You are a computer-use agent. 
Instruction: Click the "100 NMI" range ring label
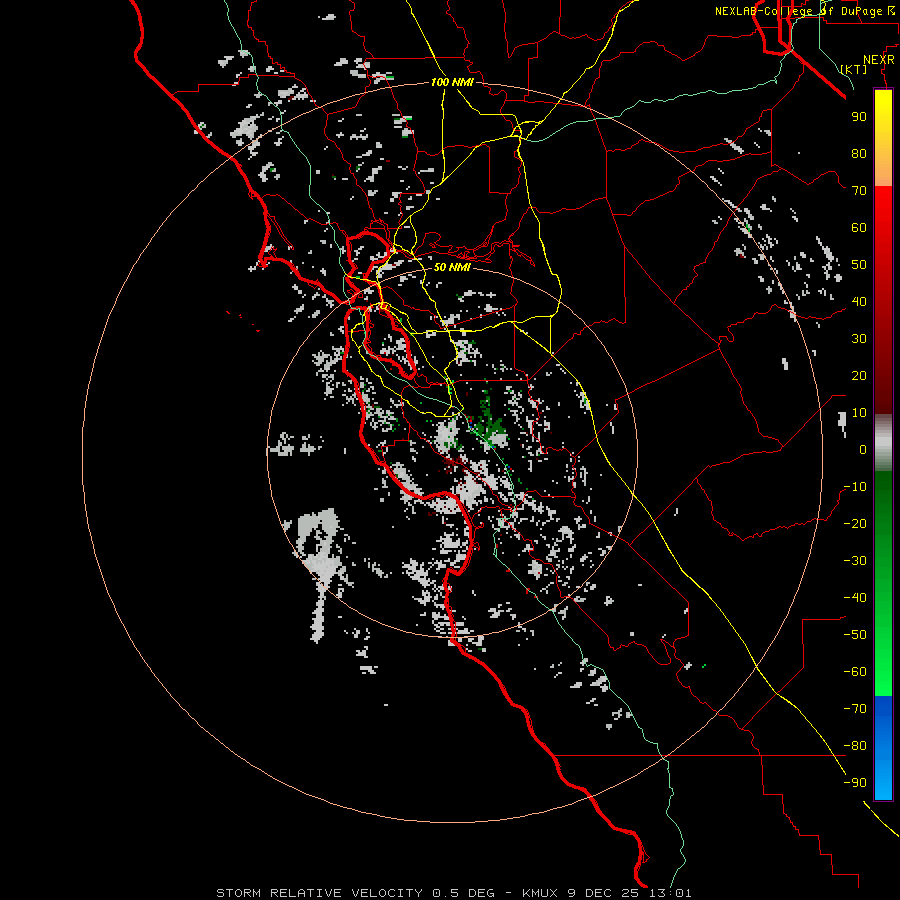click(452, 82)
